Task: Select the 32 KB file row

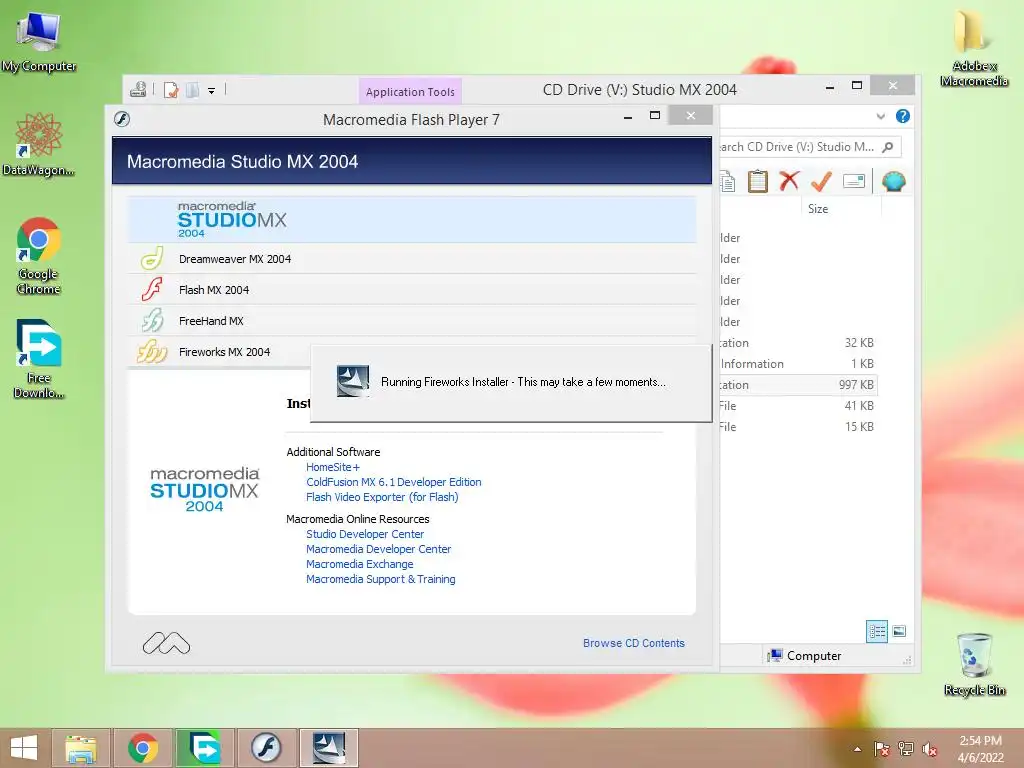Action: (x=799, y=343)
